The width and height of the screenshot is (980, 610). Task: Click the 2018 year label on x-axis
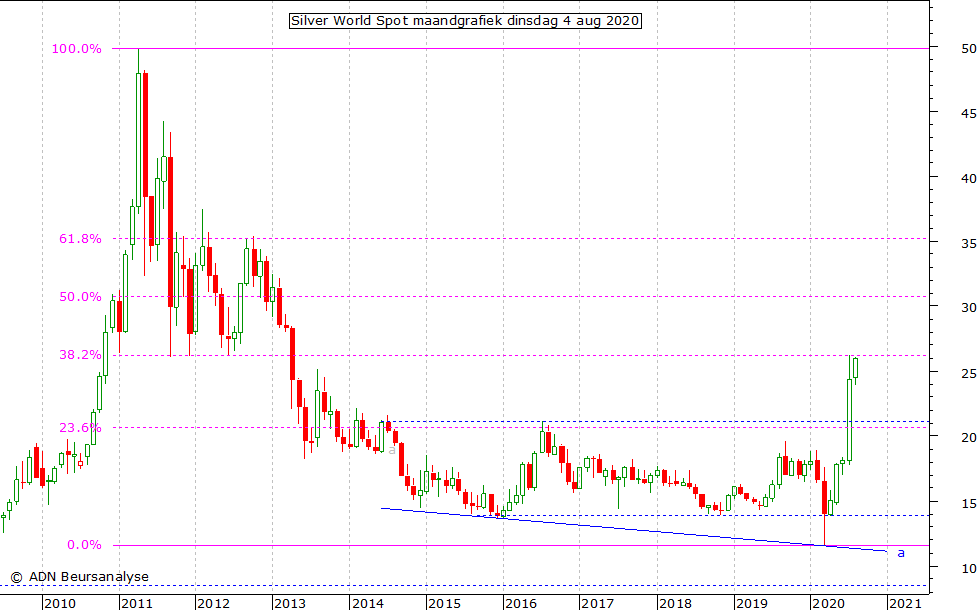pos(675,603)
